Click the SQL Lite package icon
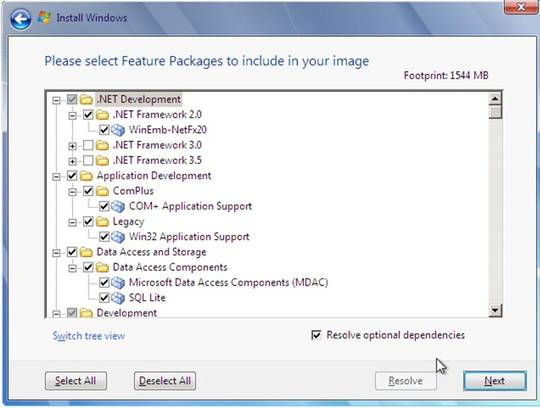The width and height of the screenshot is (540, 408). click(x=118, y=298)
